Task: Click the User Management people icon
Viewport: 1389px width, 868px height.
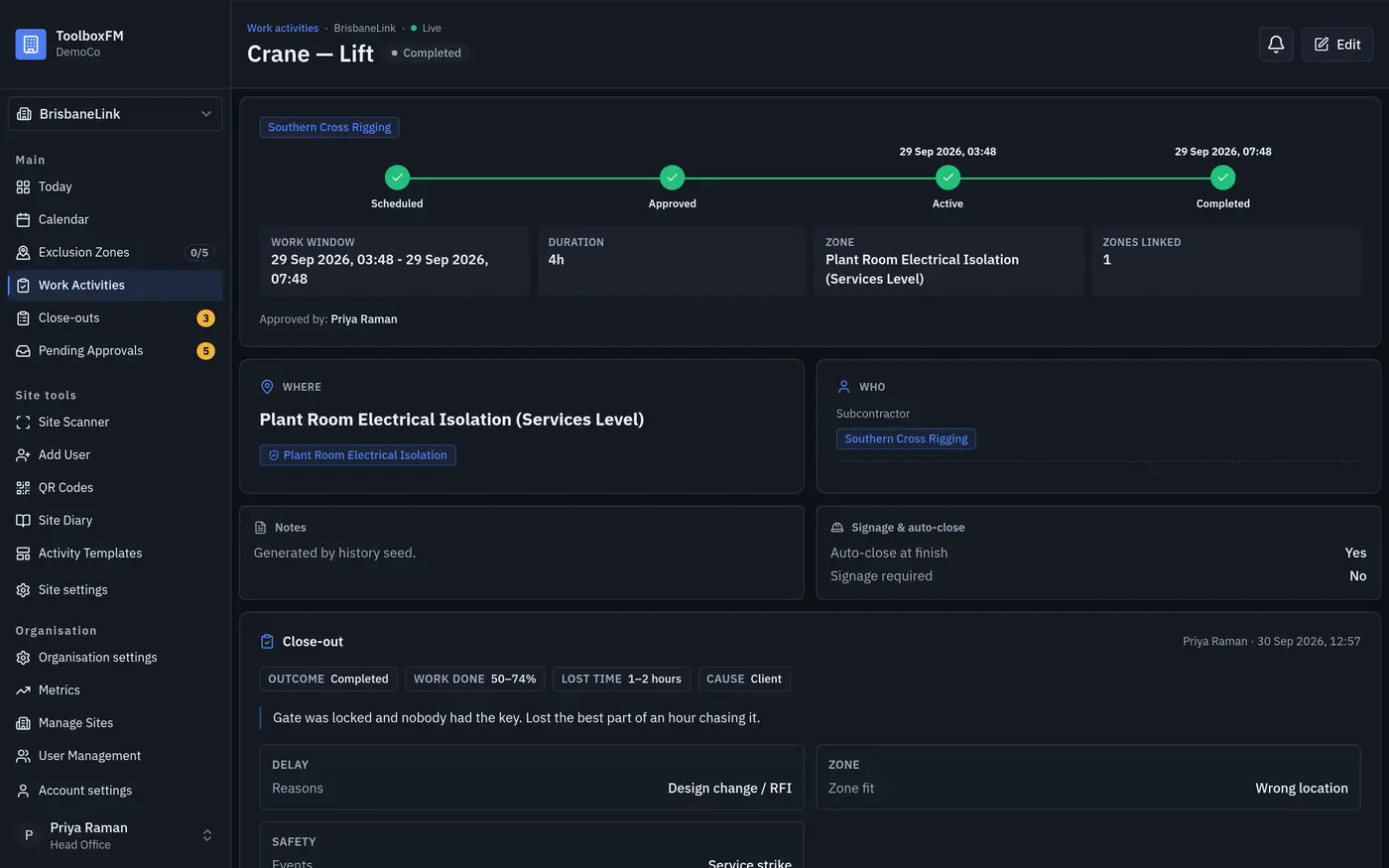Action: coord(23,755)
